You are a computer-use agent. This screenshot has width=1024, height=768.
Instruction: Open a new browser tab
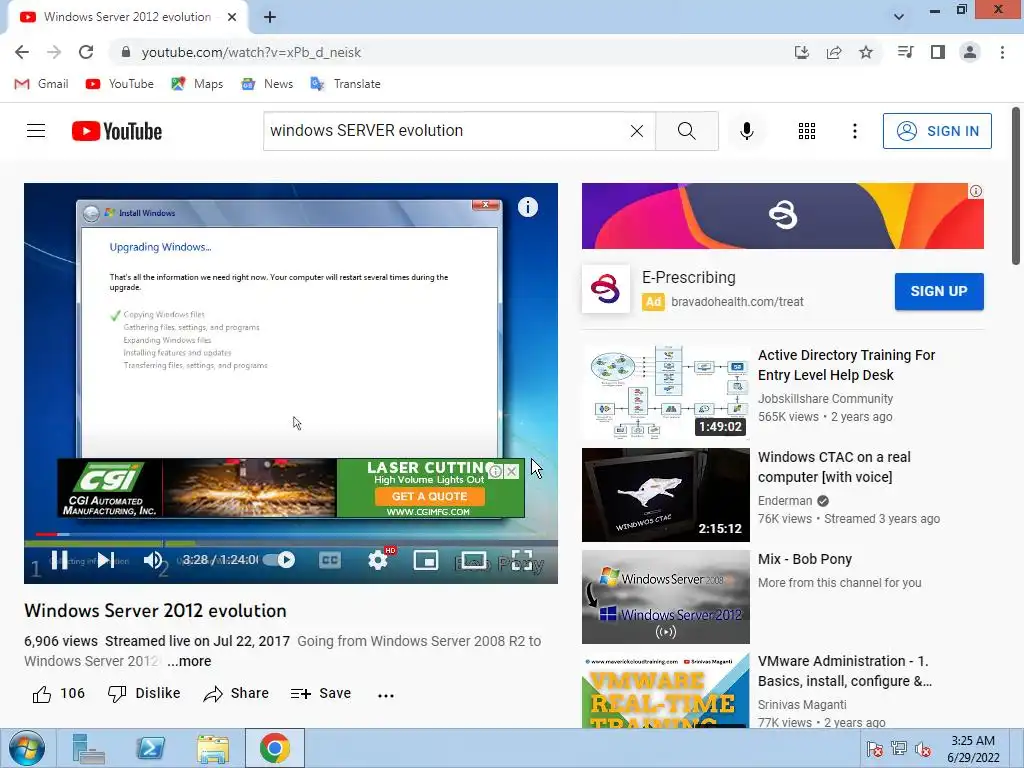click(x=270, y=17)
